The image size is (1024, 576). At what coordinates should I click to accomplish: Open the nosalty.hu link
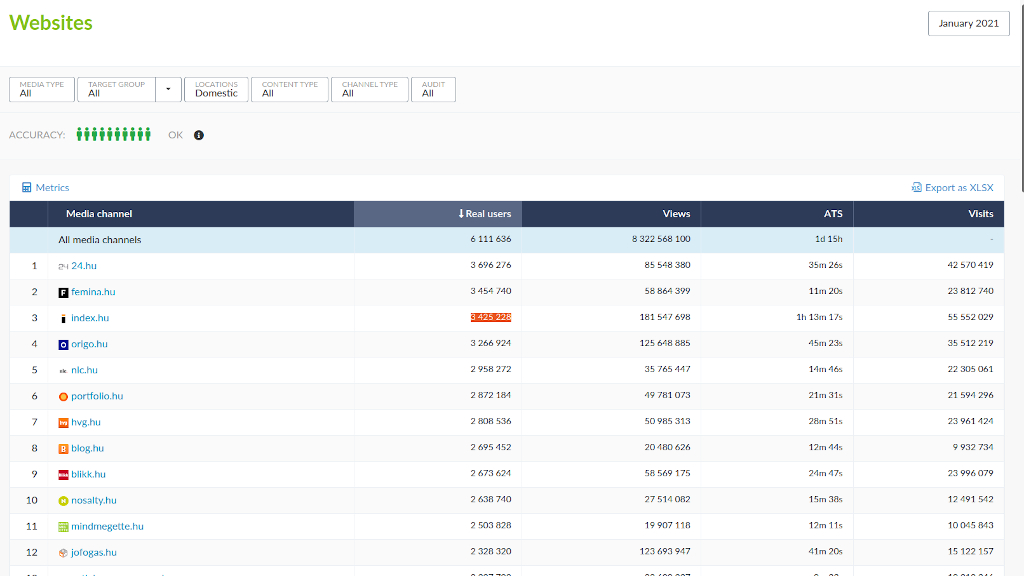[x=93, y=501]
